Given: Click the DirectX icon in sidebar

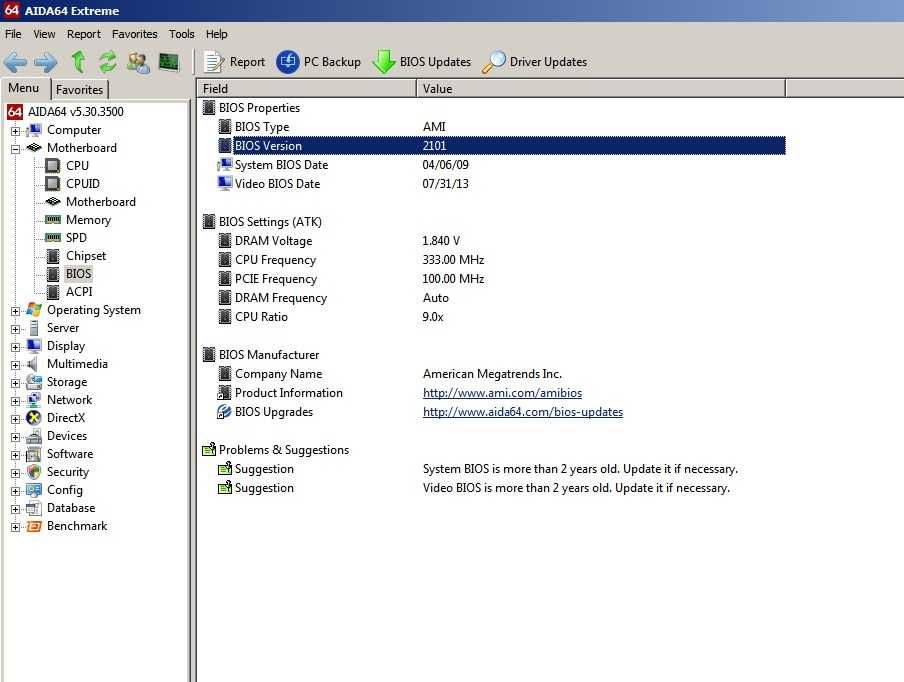Looking at the screenshot, I should (34, 418).
